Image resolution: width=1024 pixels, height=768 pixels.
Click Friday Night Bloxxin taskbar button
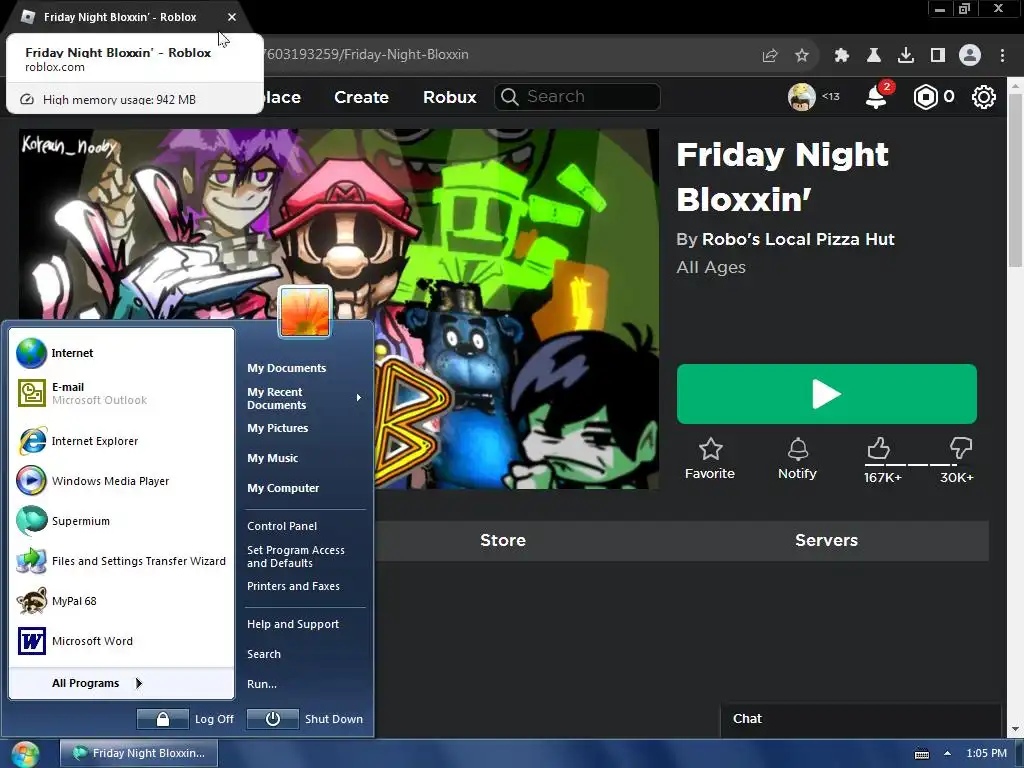click(x=139, y=754)
